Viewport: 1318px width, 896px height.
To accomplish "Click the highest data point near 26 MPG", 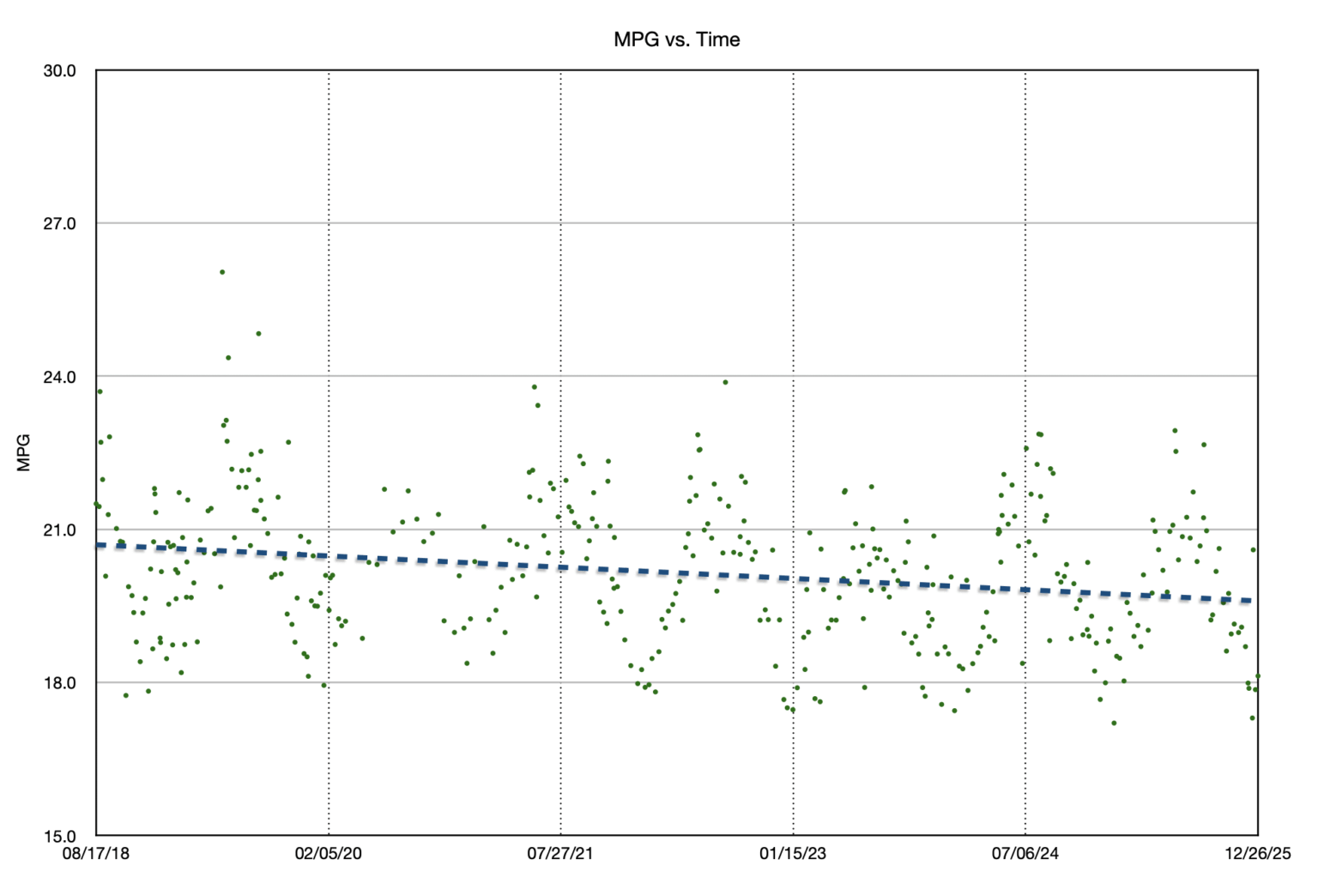I will pyautogui.click(x=223, y=271).
